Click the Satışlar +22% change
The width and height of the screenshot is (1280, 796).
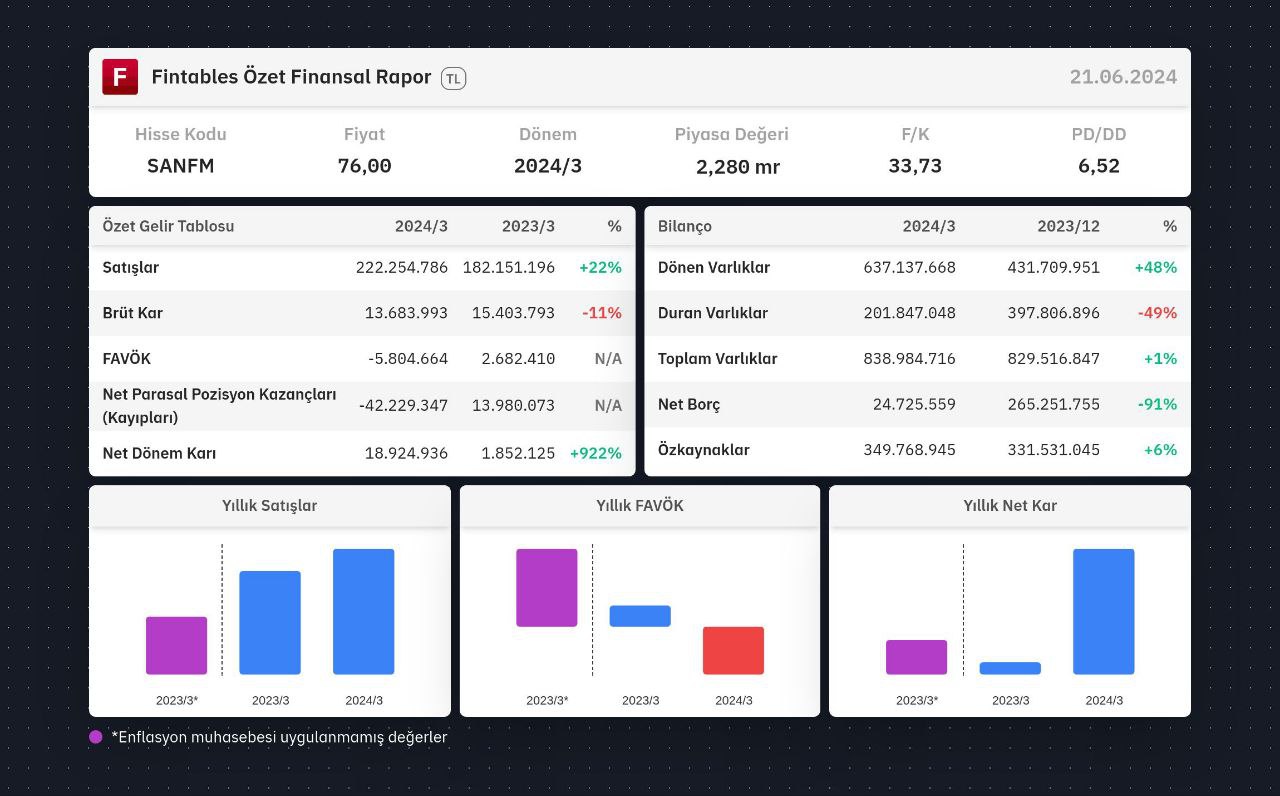tap(600, 268)
